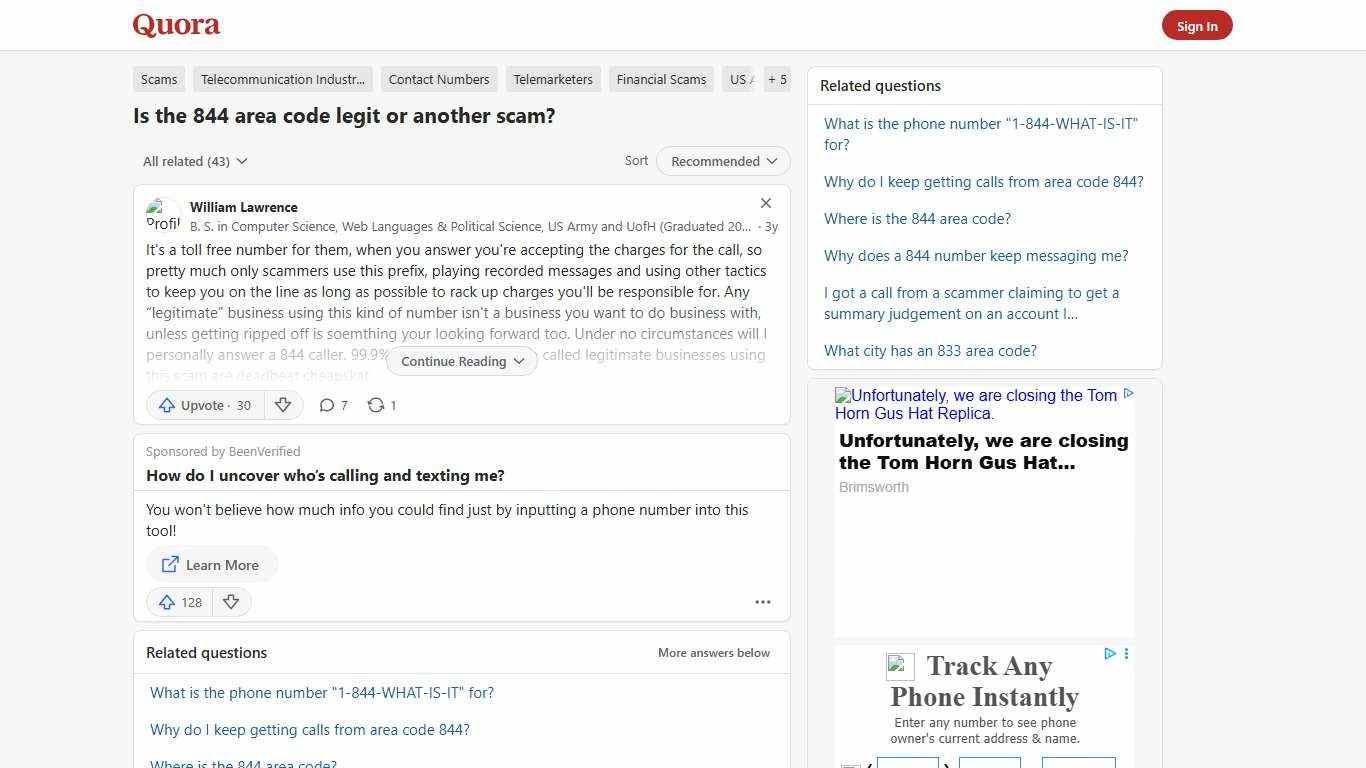This screenshot has height=768, width=1366.
Task: Downvote William Lawrence's answer
Action: click(x=283, y=405)
